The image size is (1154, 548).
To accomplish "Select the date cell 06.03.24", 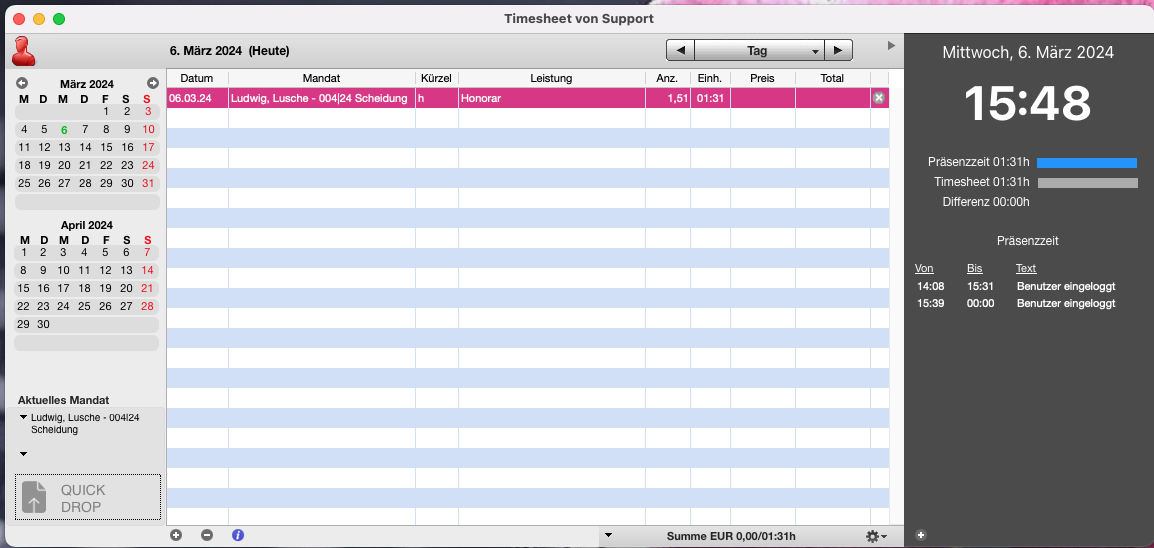I will [x=197, y=98].
